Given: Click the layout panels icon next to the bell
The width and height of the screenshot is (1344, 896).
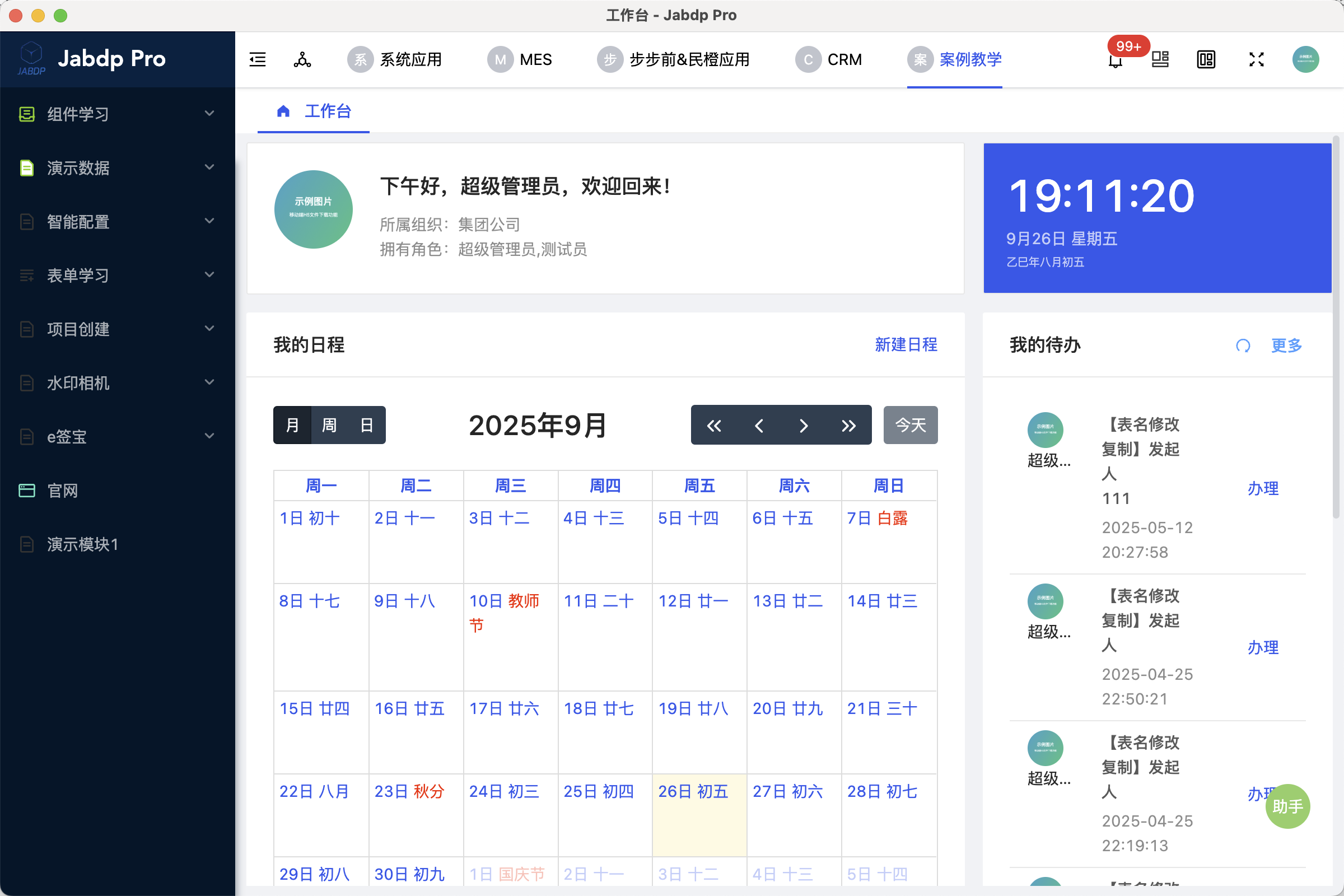Looking at the screenshot, I should 1160,59.
